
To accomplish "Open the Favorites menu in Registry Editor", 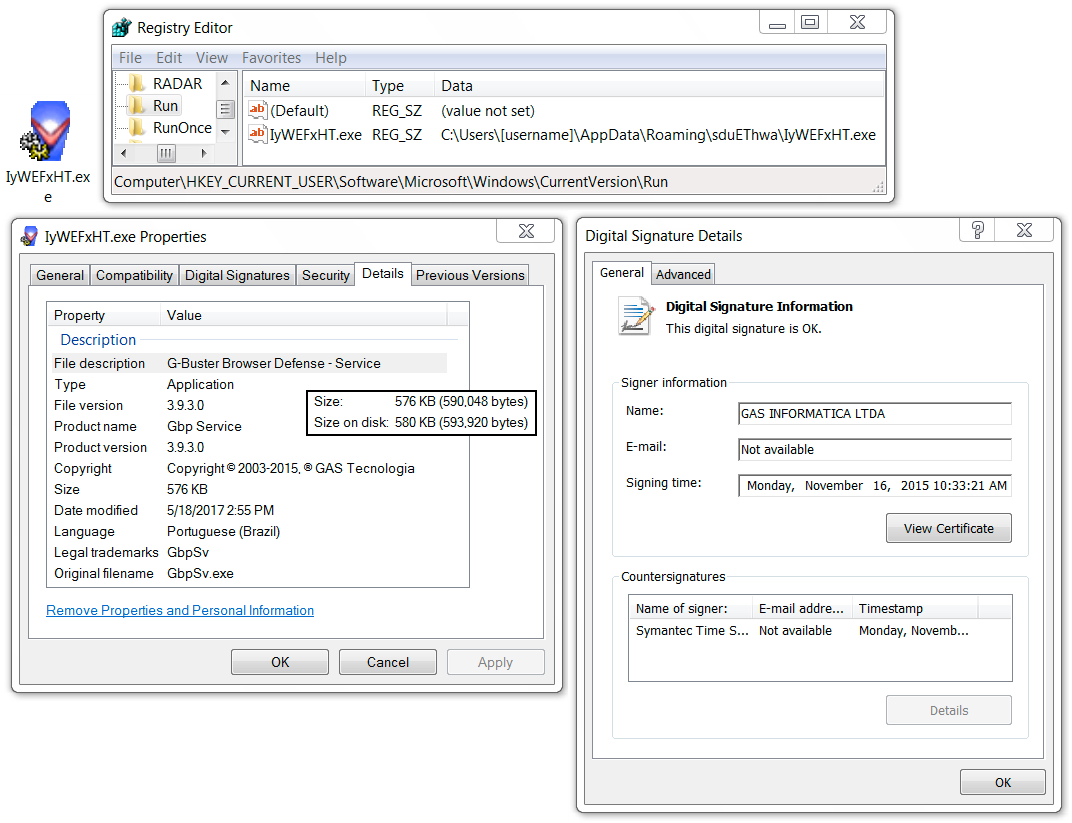I will [x=271, y=58].
